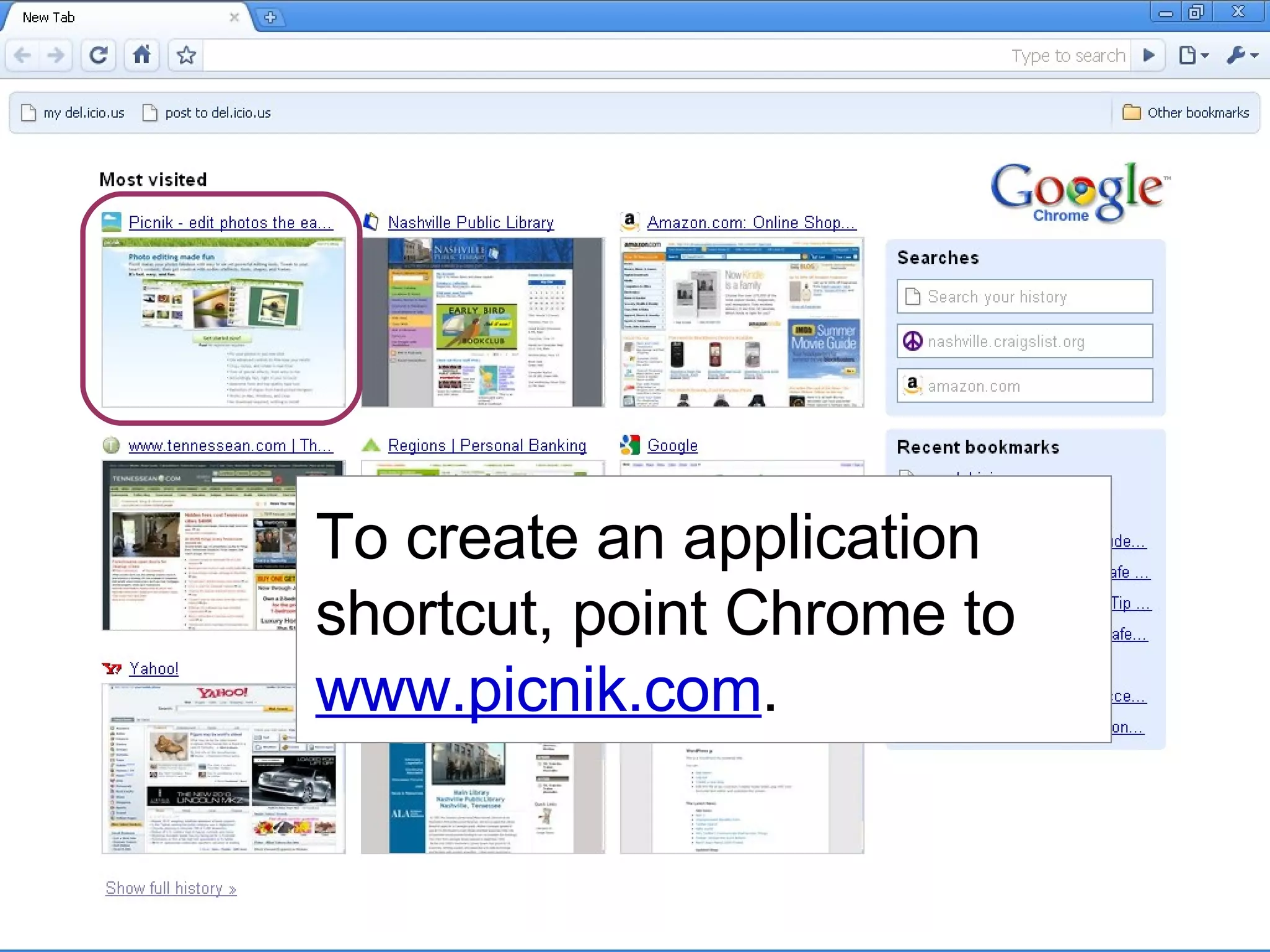1270x952 pixels.
Task: Open the Amazon.com page thumbnail
Action: coord(742,322)
